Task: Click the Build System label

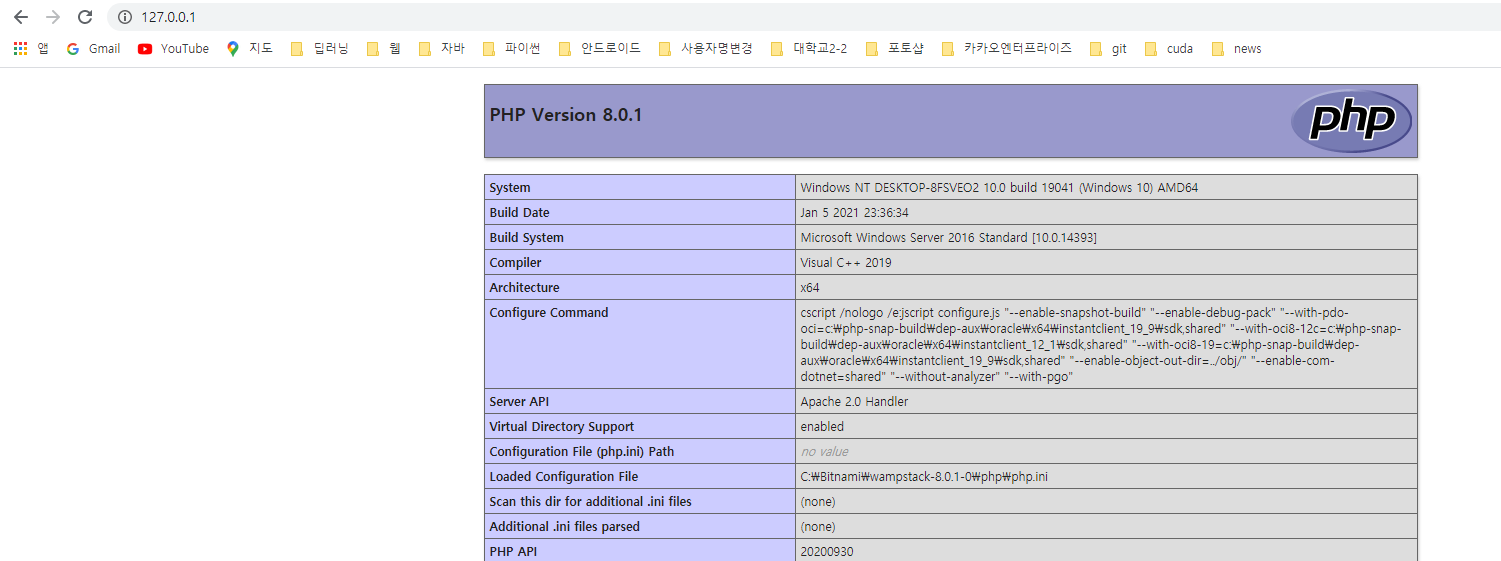Action: [527, 238]
